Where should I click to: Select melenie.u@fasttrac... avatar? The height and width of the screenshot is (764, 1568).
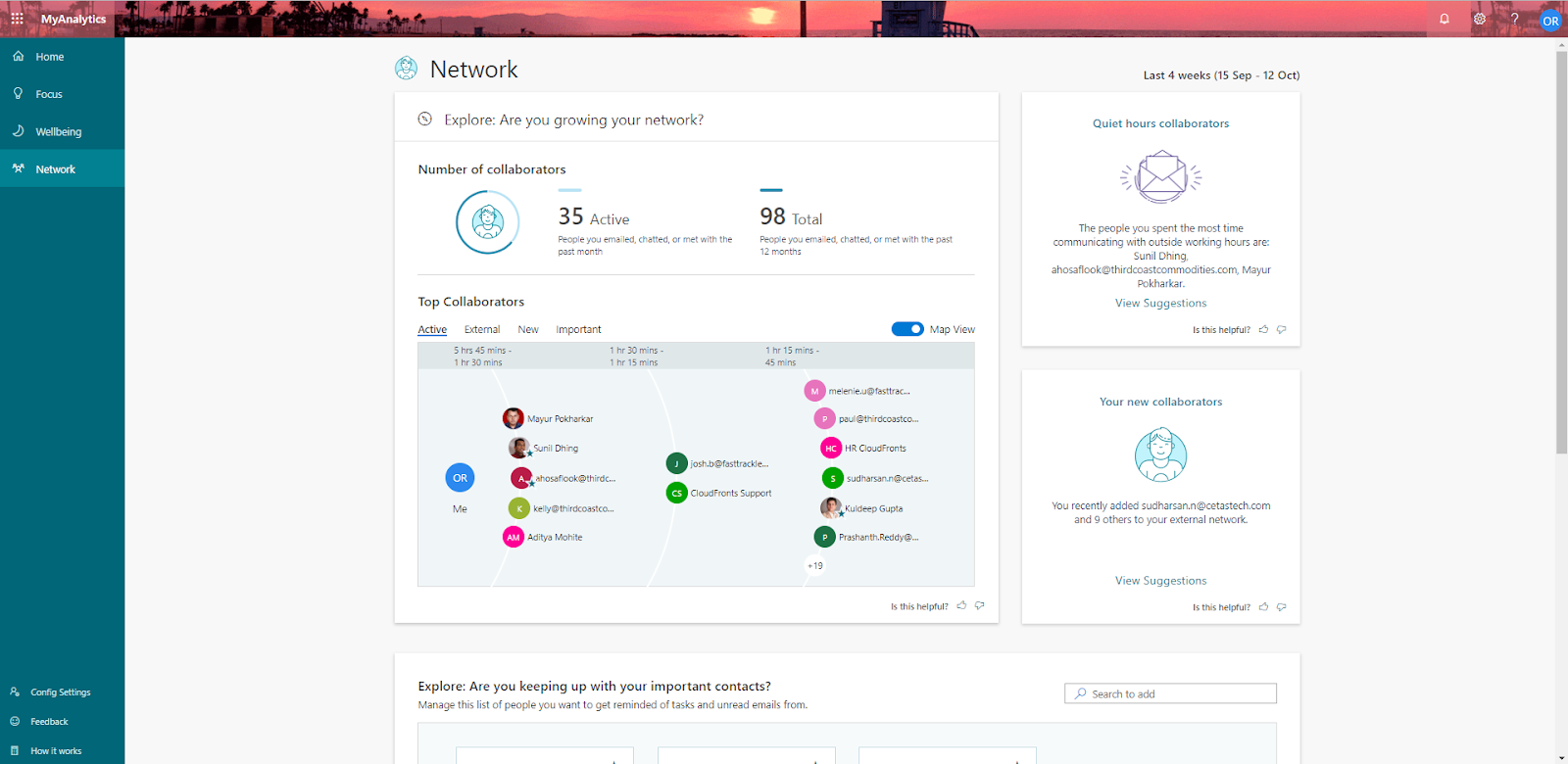[814, 391]
